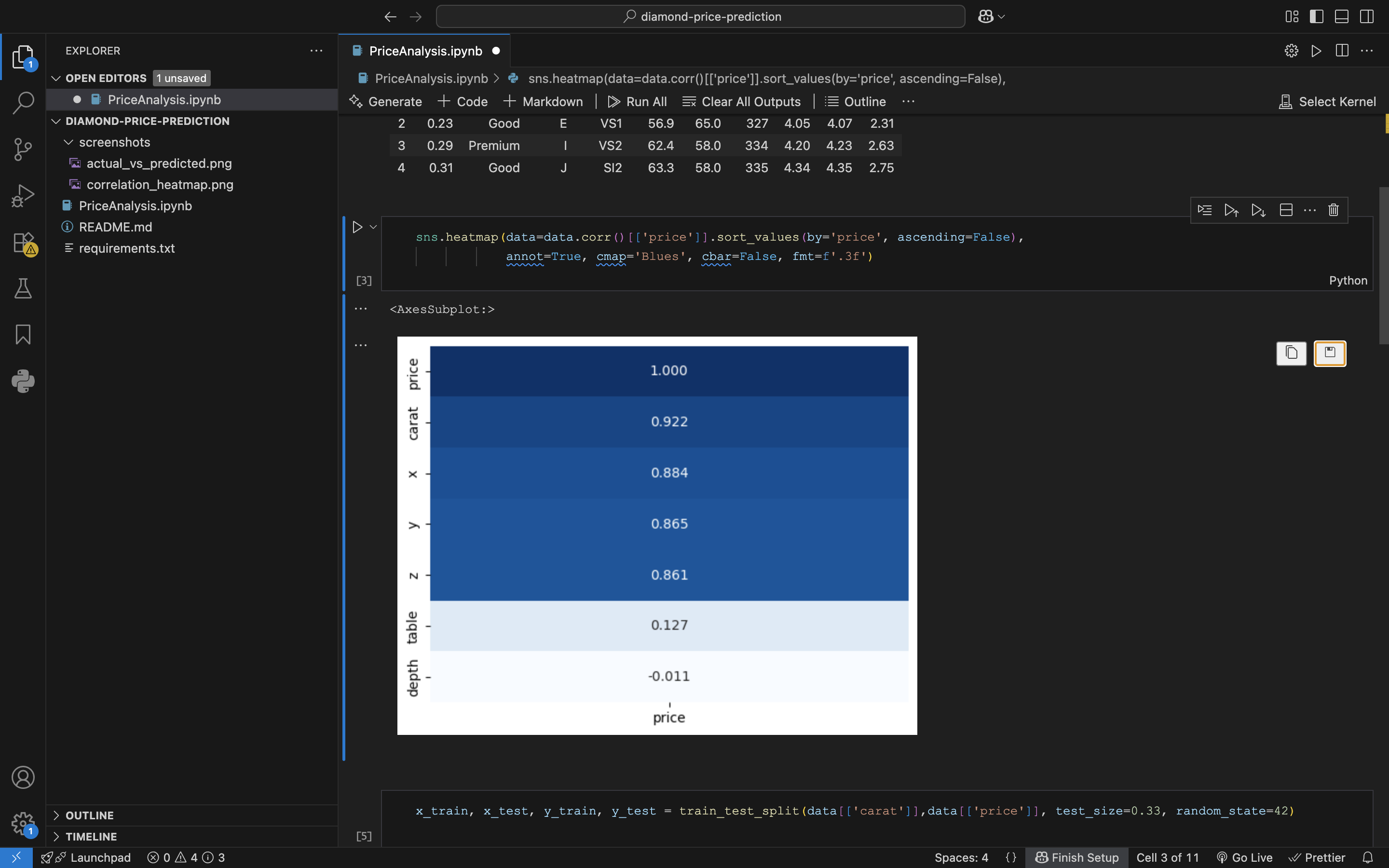
Task: Click the Python cell language indicator
Action: (x=1348, y=280)
